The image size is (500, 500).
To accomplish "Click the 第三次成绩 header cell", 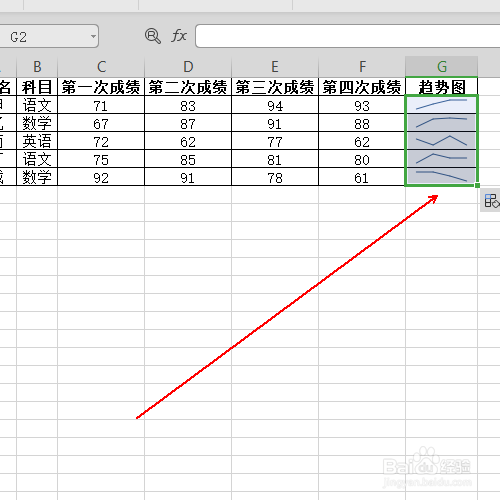I will (275, 87).
